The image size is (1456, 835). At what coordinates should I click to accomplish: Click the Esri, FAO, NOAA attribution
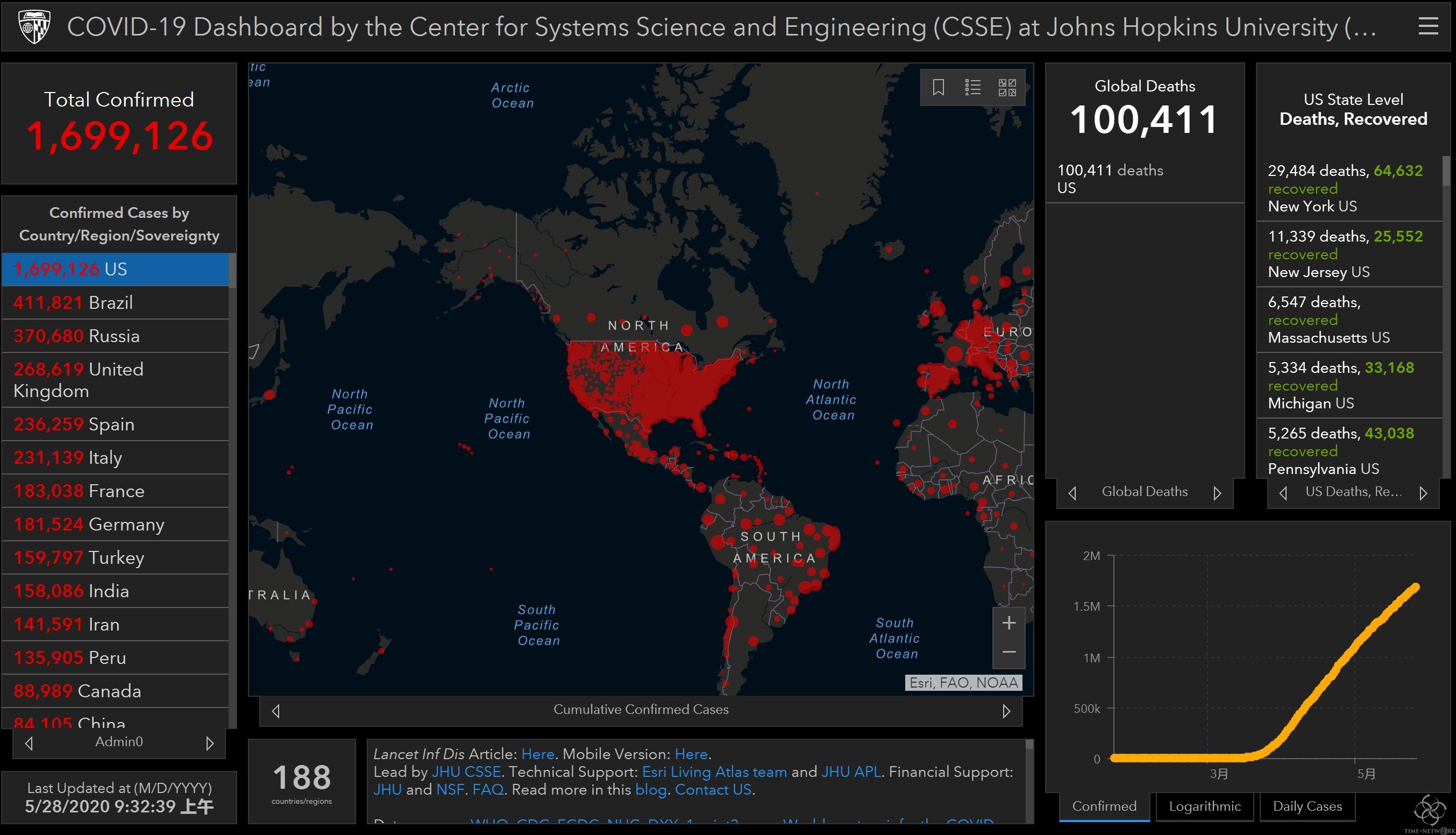(964, 682)
